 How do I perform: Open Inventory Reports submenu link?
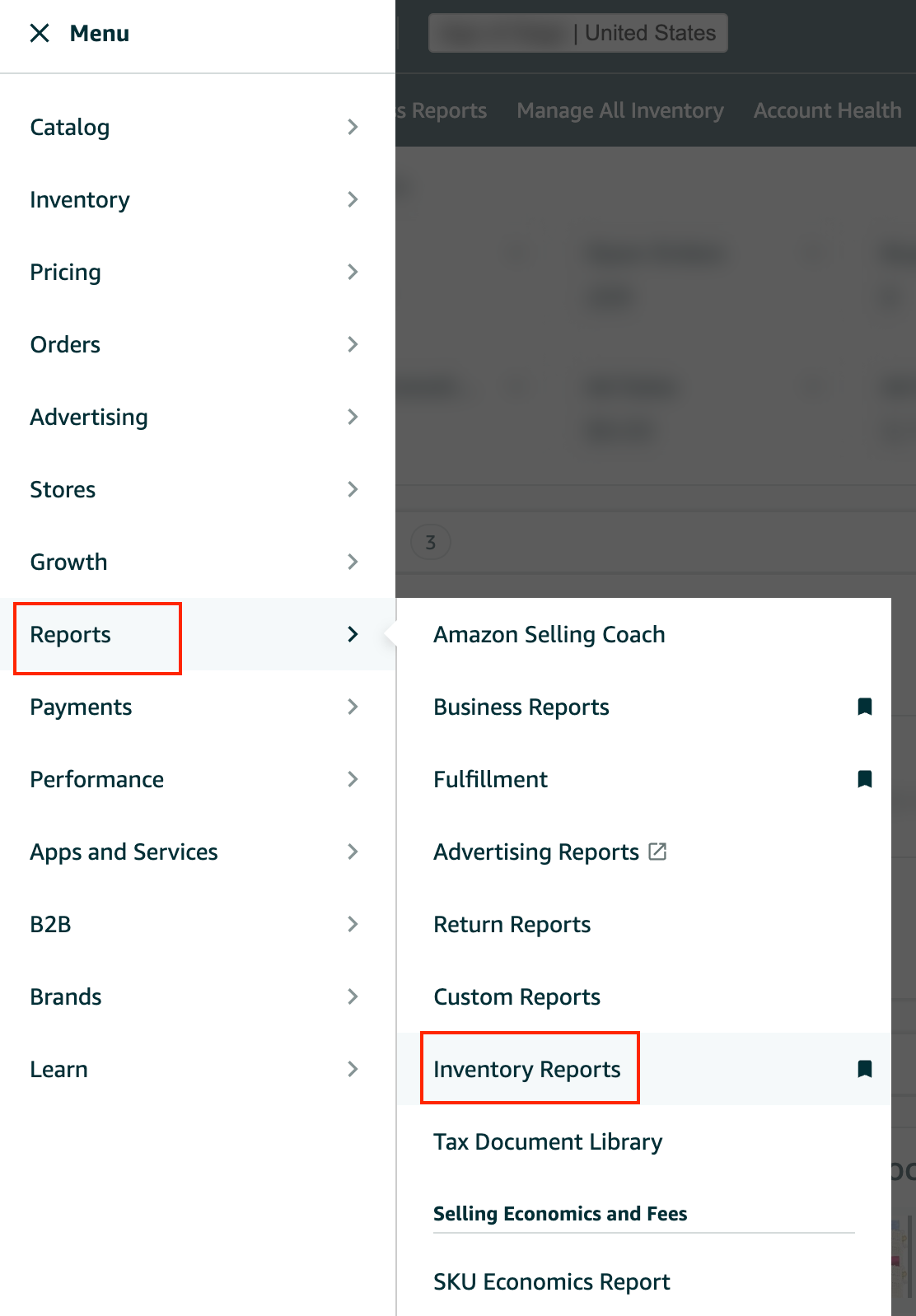pyautogui.click(x=527, y=1070)
